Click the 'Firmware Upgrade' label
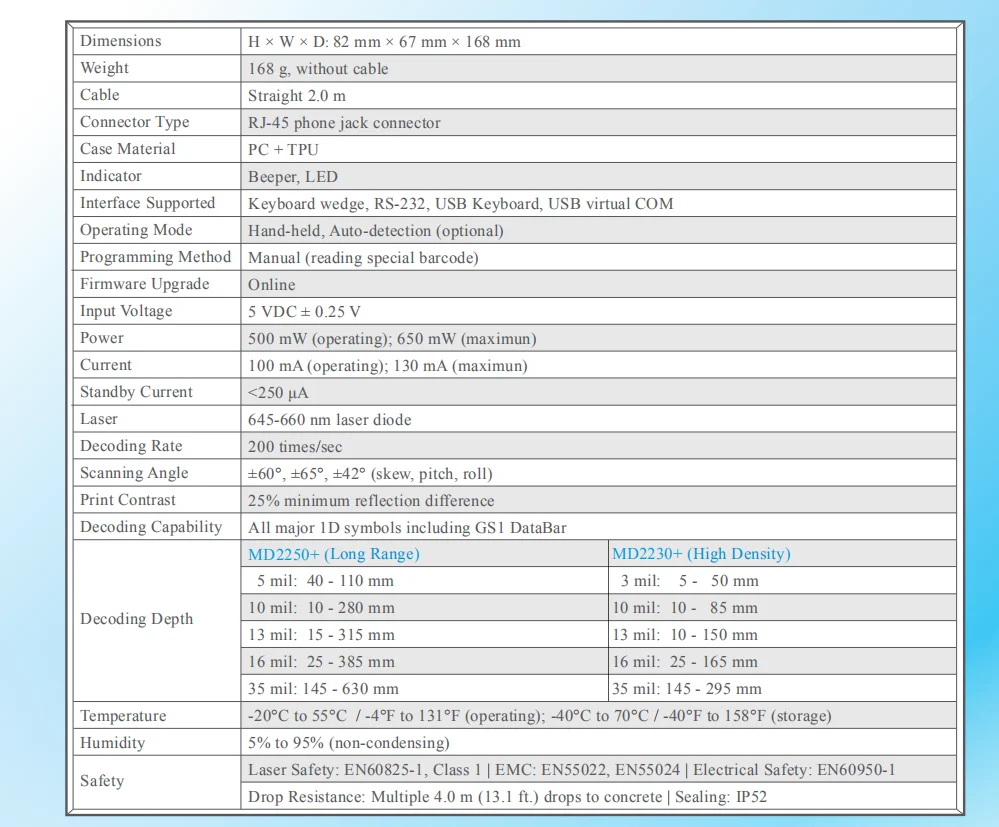This screenshot has width=999, height=827. (144, 284)
